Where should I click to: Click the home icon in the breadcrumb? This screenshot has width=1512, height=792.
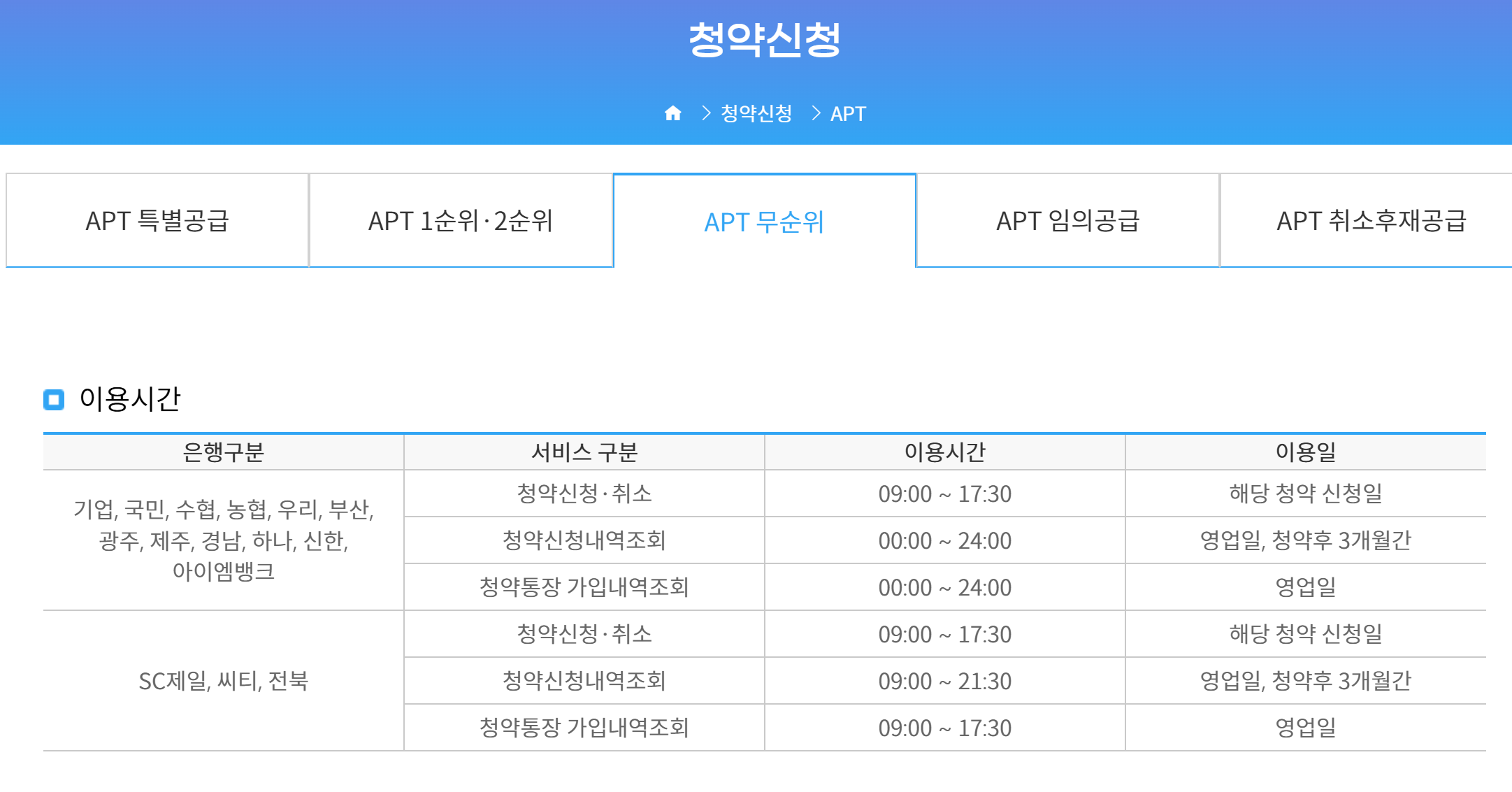(673, 113)
